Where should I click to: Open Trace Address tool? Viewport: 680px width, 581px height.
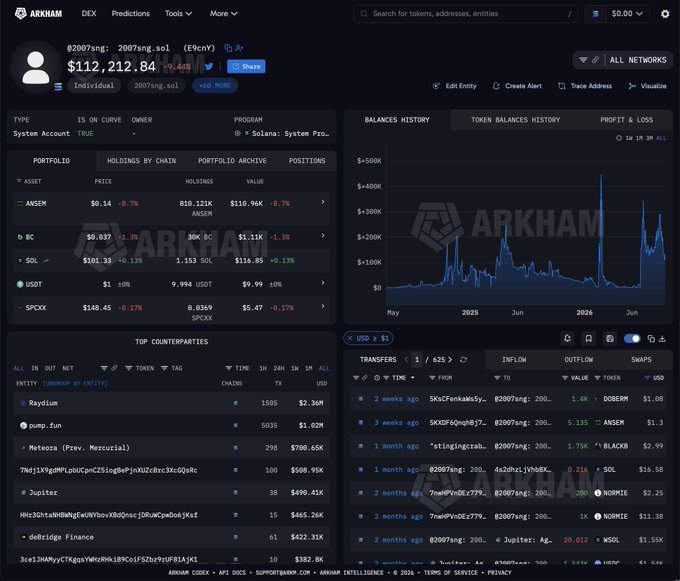tap(585, 86)
